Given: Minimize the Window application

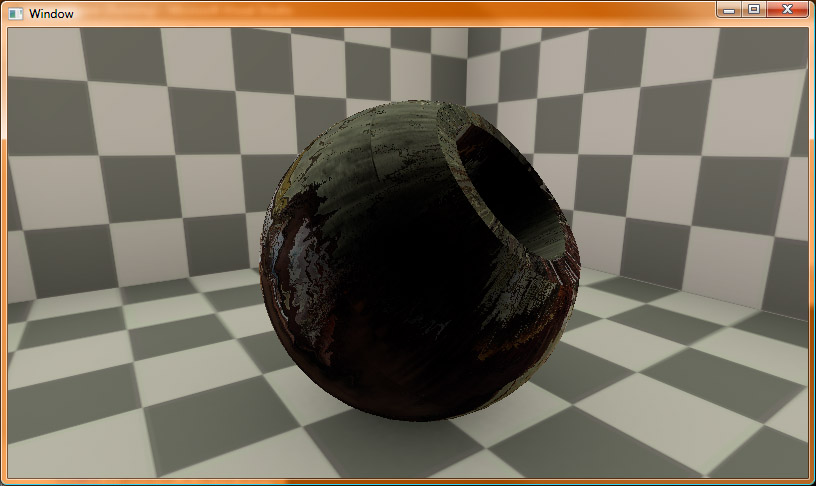Looking at the screenshot, I should click(x=729, y=10).
